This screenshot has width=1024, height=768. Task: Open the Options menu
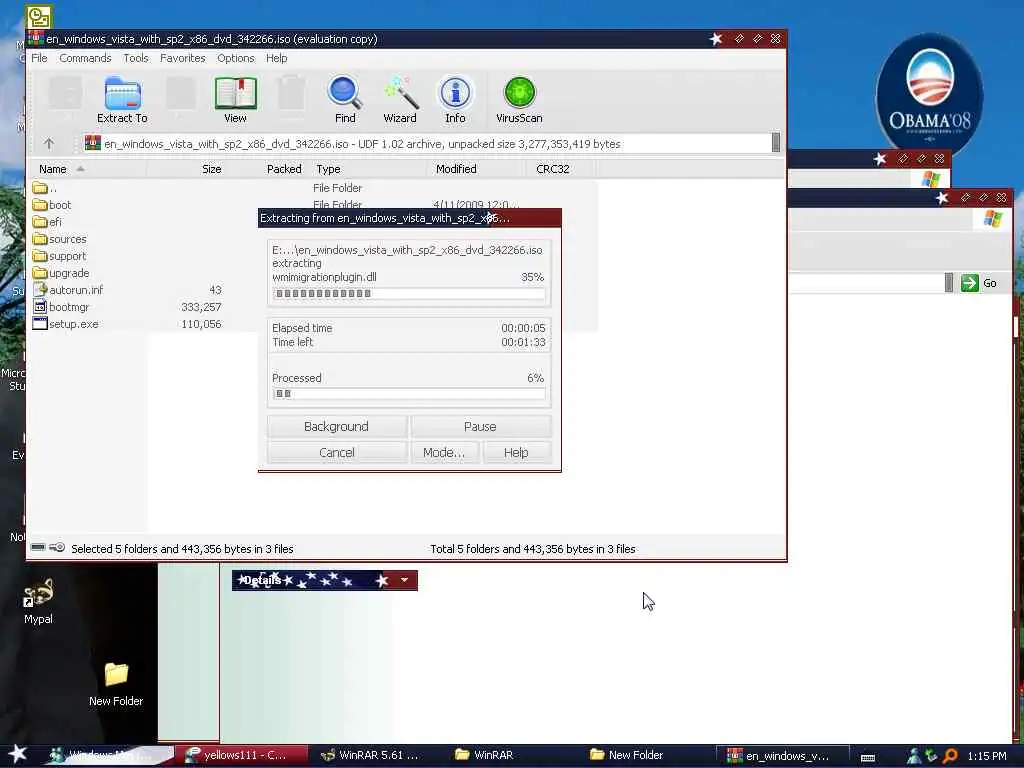[x=236, y=58]
